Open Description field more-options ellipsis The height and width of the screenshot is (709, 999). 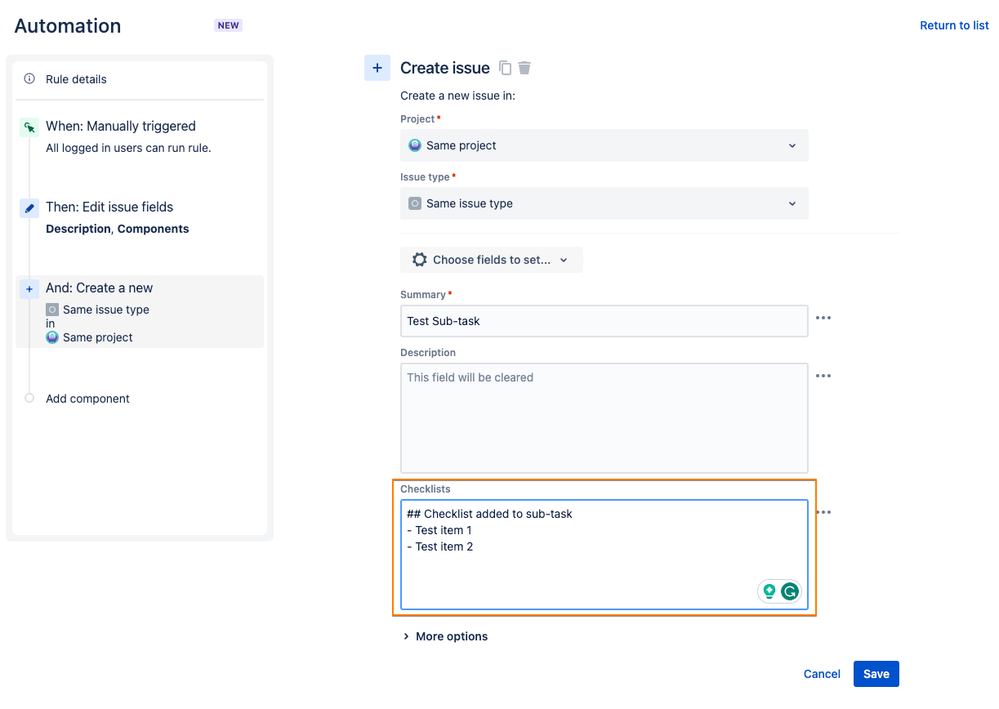tap(823, 376)
